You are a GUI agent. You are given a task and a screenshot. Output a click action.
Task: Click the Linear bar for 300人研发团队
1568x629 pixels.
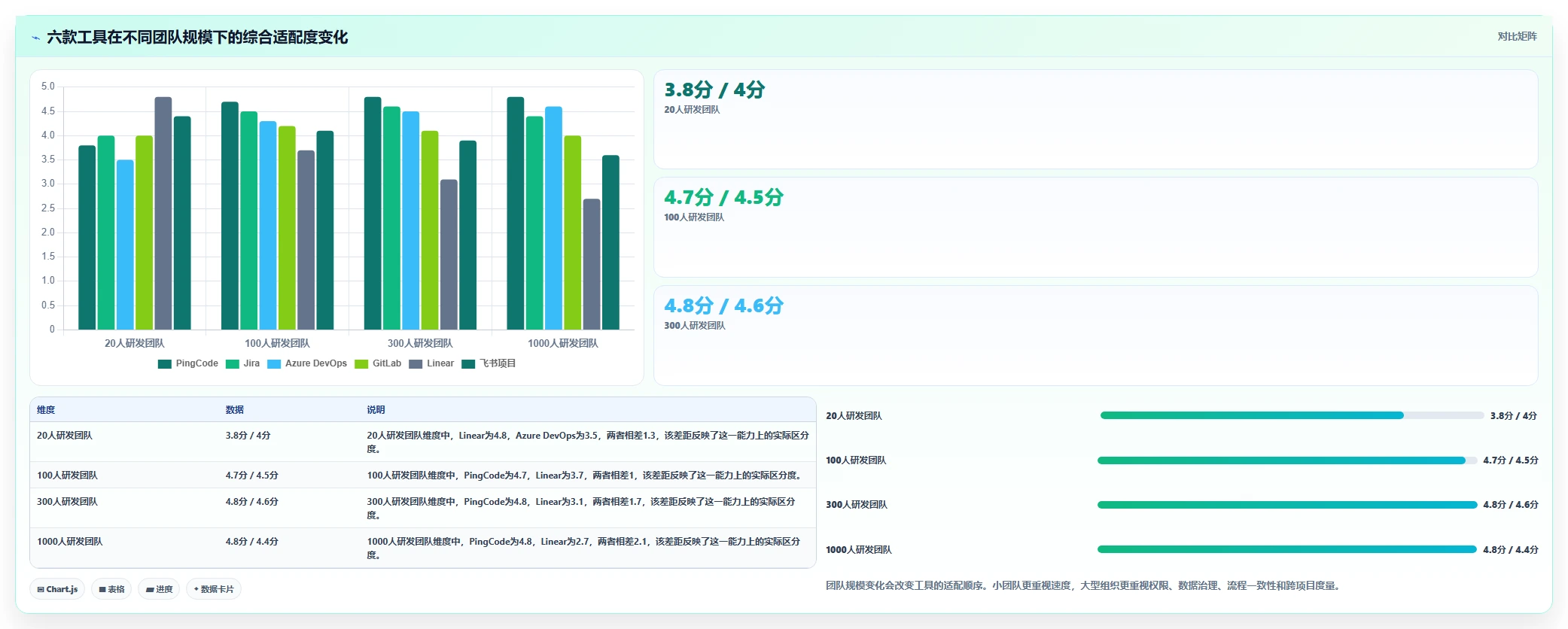(449, 254)
